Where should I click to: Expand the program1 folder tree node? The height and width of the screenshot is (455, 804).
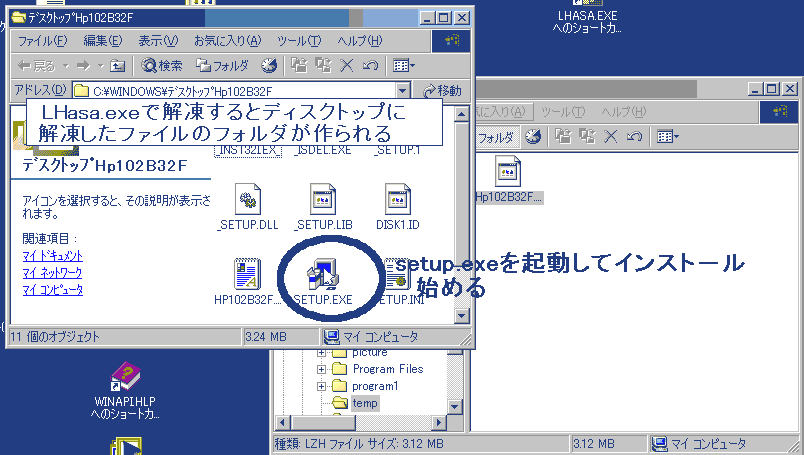[x=322, y=386]
